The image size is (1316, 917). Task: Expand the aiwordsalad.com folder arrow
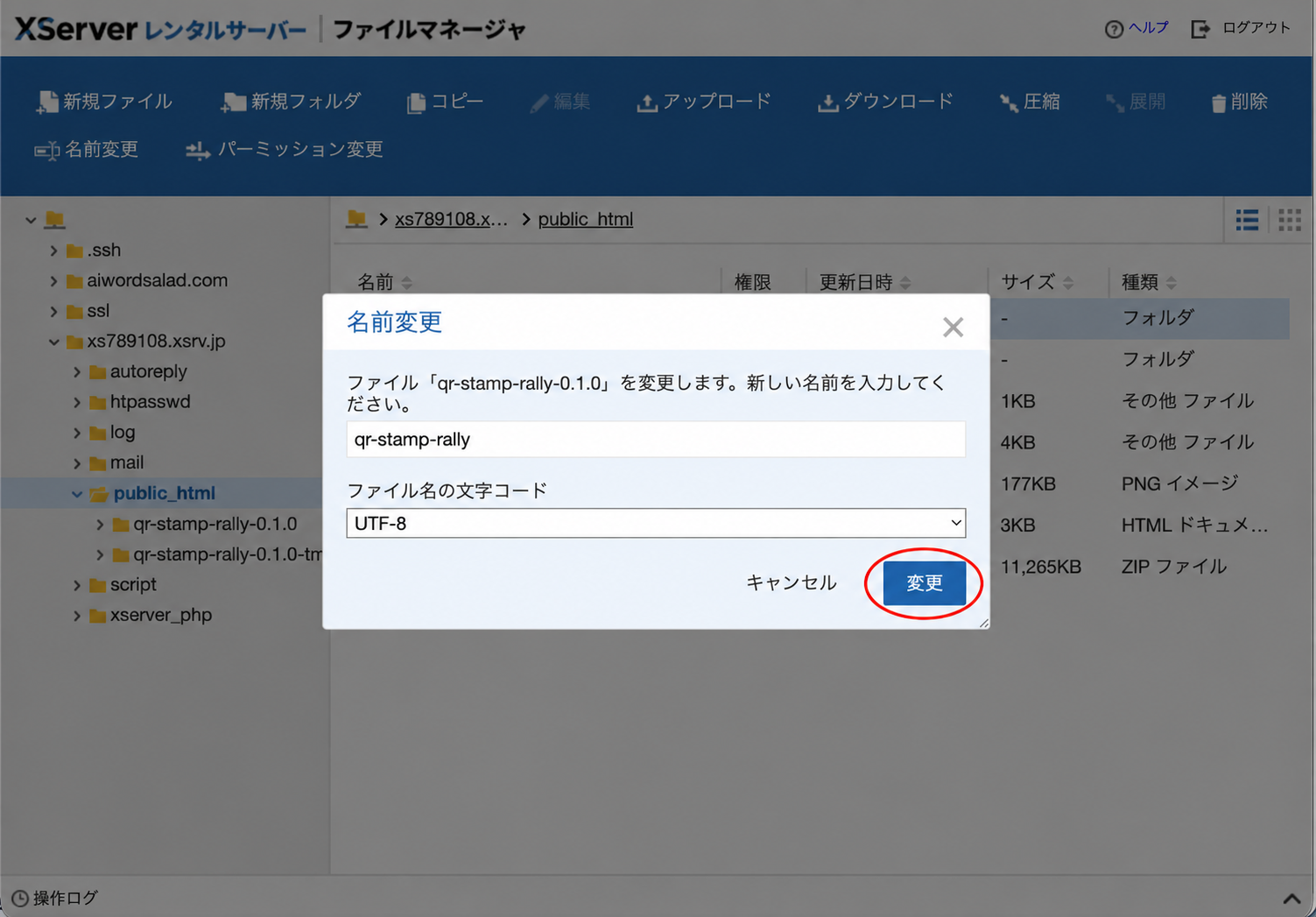[53, 281]
